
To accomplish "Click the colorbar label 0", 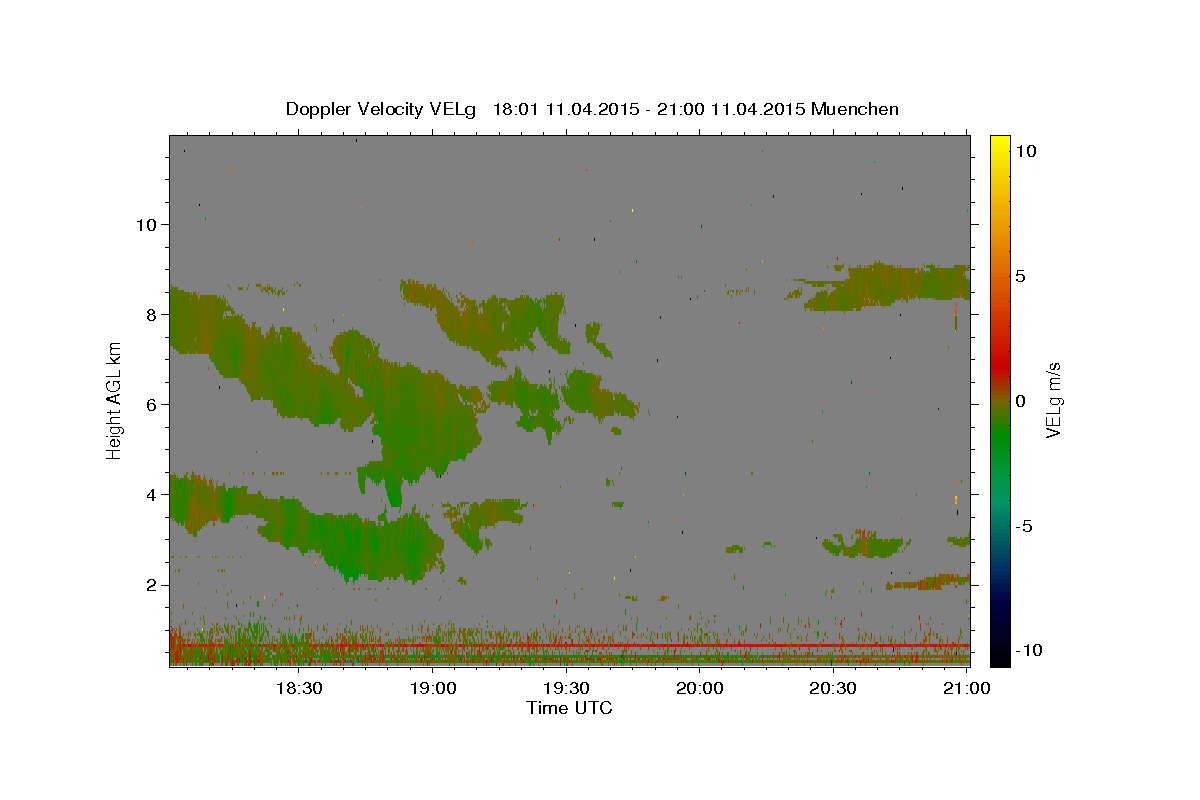I will [x=1021, y=401].
